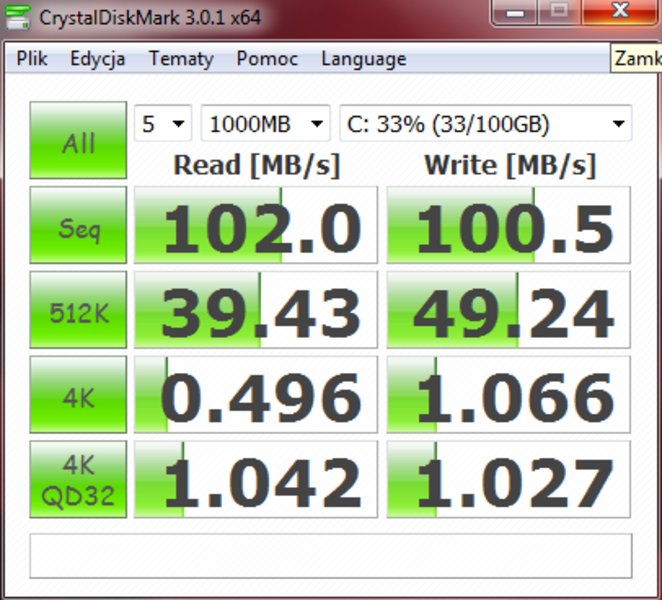Viewport: 662px width, 600px height.
Task: Open the Pomoc menu
Action: click(x=267, y=59)
